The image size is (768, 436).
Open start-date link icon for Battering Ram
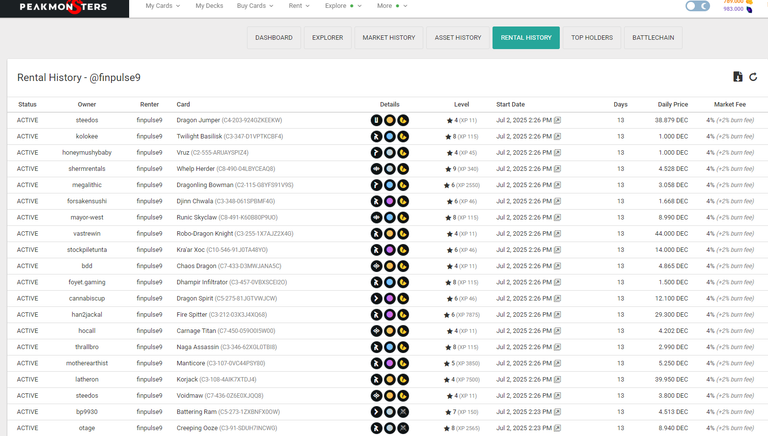coord(557,412)
